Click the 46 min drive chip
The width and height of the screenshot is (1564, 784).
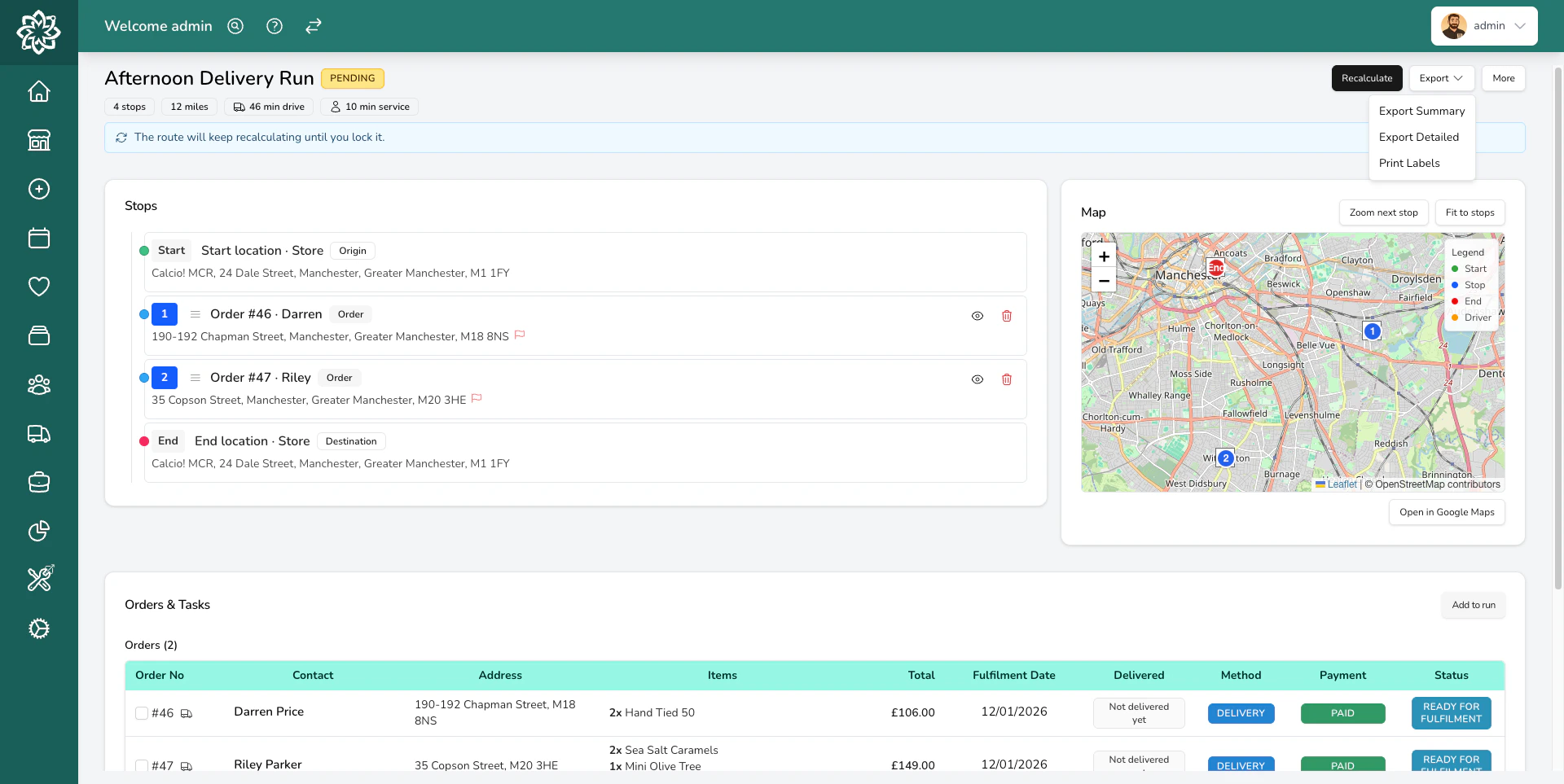(x=269, y=107)
